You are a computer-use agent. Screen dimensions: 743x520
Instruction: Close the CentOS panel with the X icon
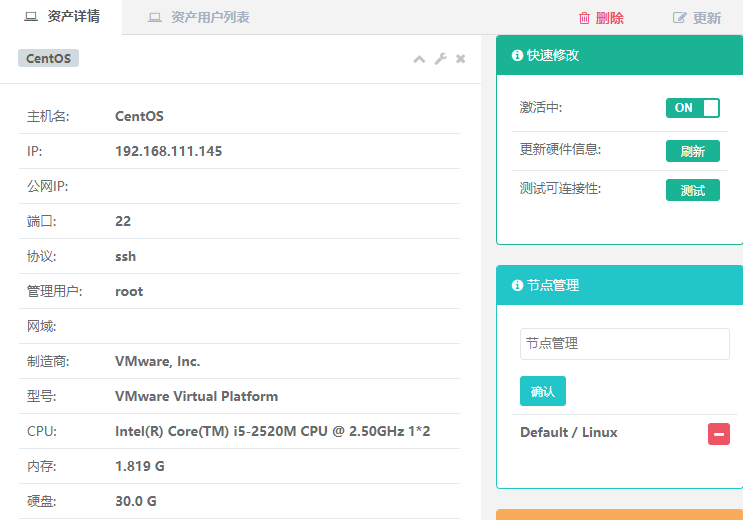click(461, 59)
